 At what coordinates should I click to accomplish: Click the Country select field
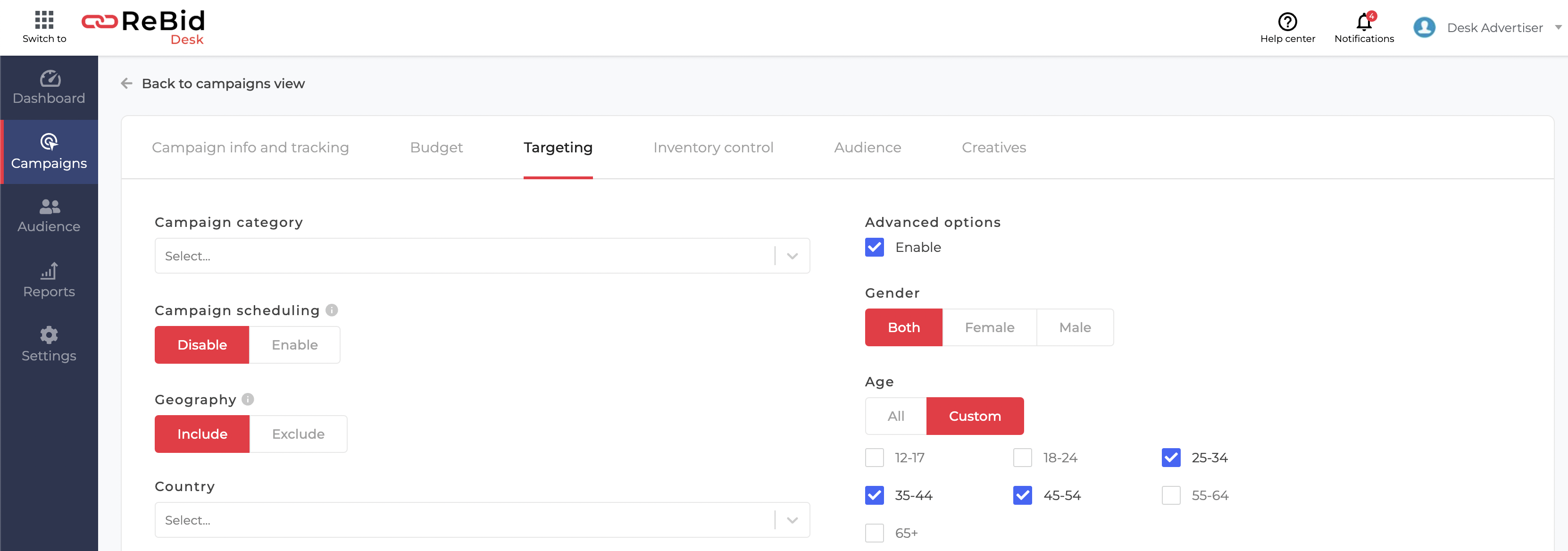click(x=482, y=520)
